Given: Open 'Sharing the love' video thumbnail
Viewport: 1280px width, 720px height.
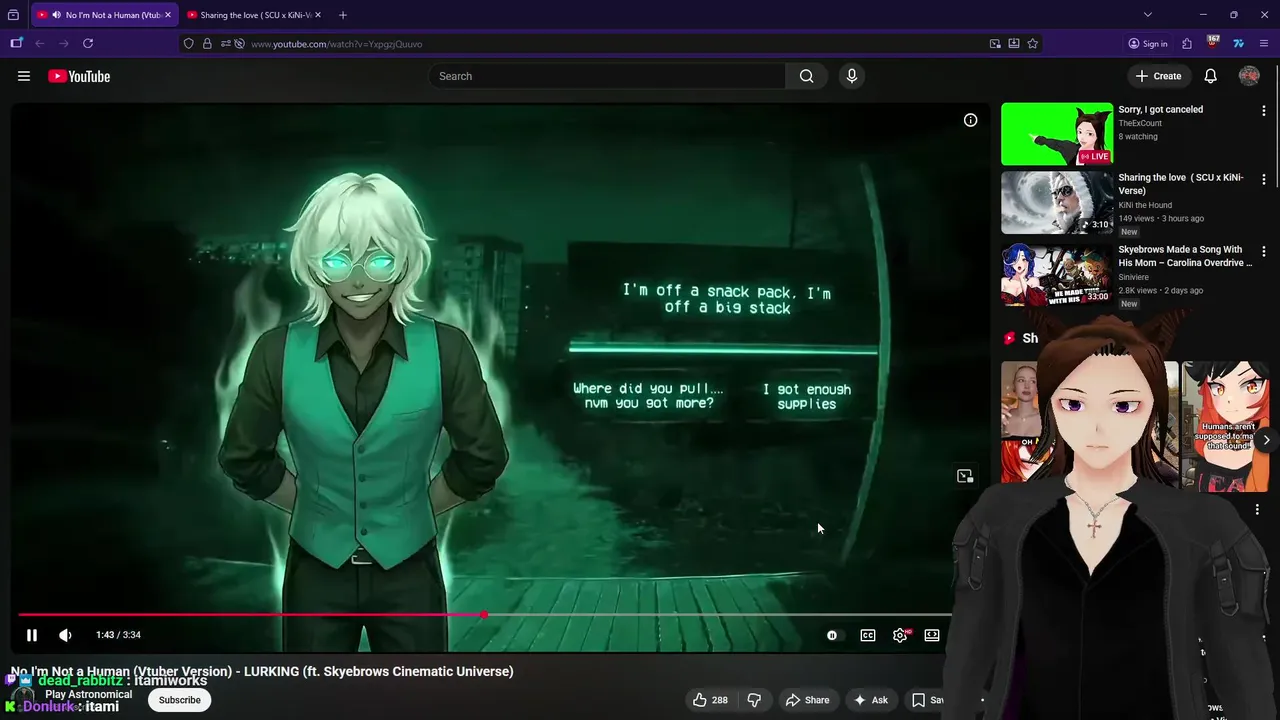Looking at the screenshot, I should click(1057, 202).
